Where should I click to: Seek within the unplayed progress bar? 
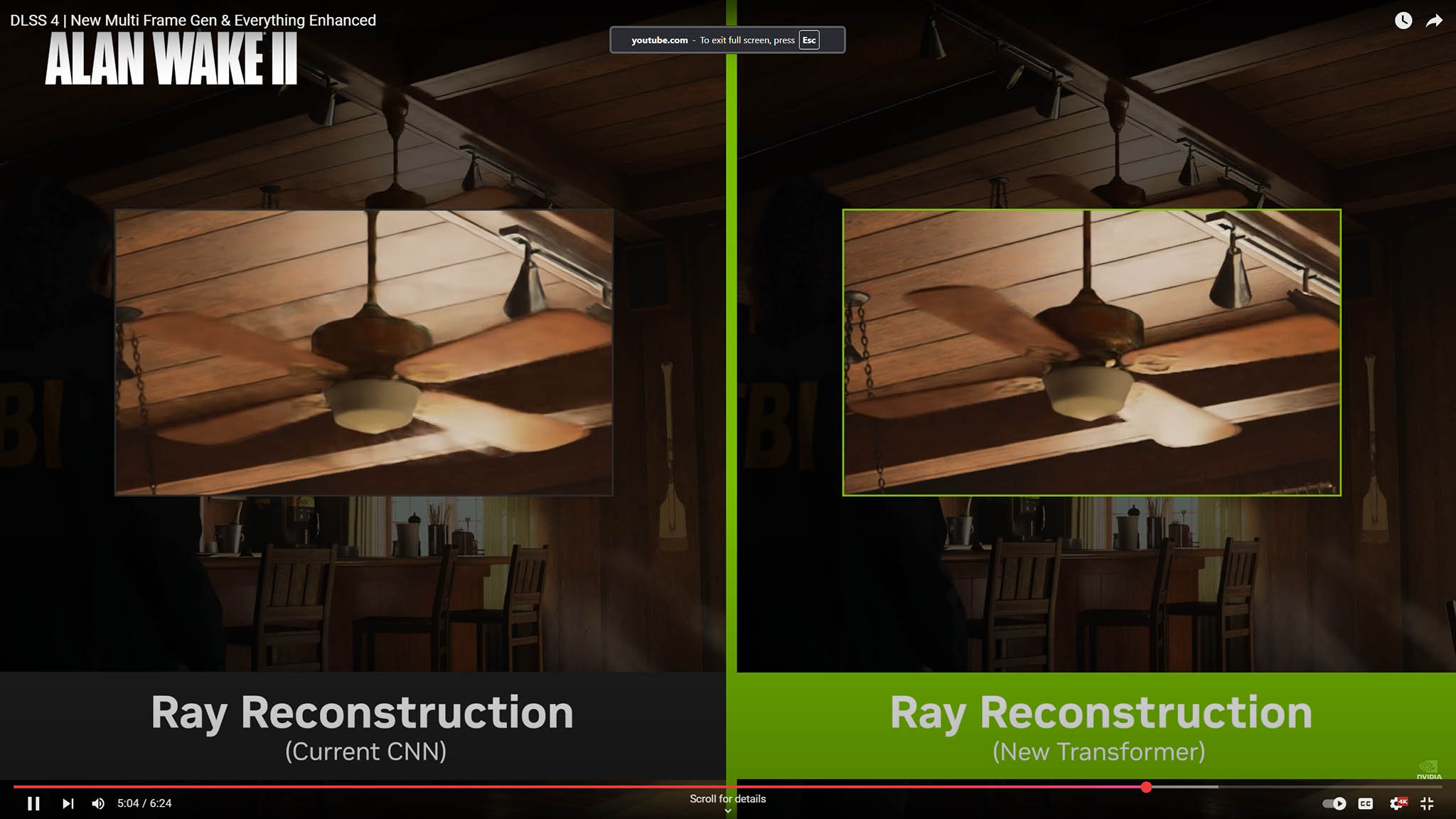click(x=1297, y=787)
